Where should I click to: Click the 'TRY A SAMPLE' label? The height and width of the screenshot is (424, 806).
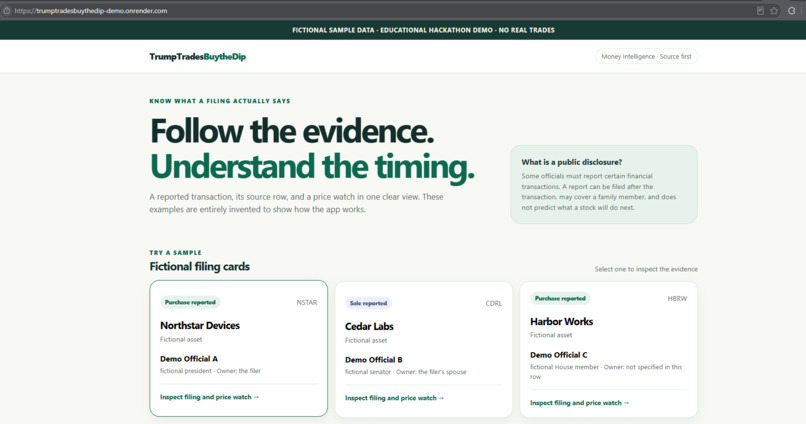pyautogui.click(x=175, y=252)
